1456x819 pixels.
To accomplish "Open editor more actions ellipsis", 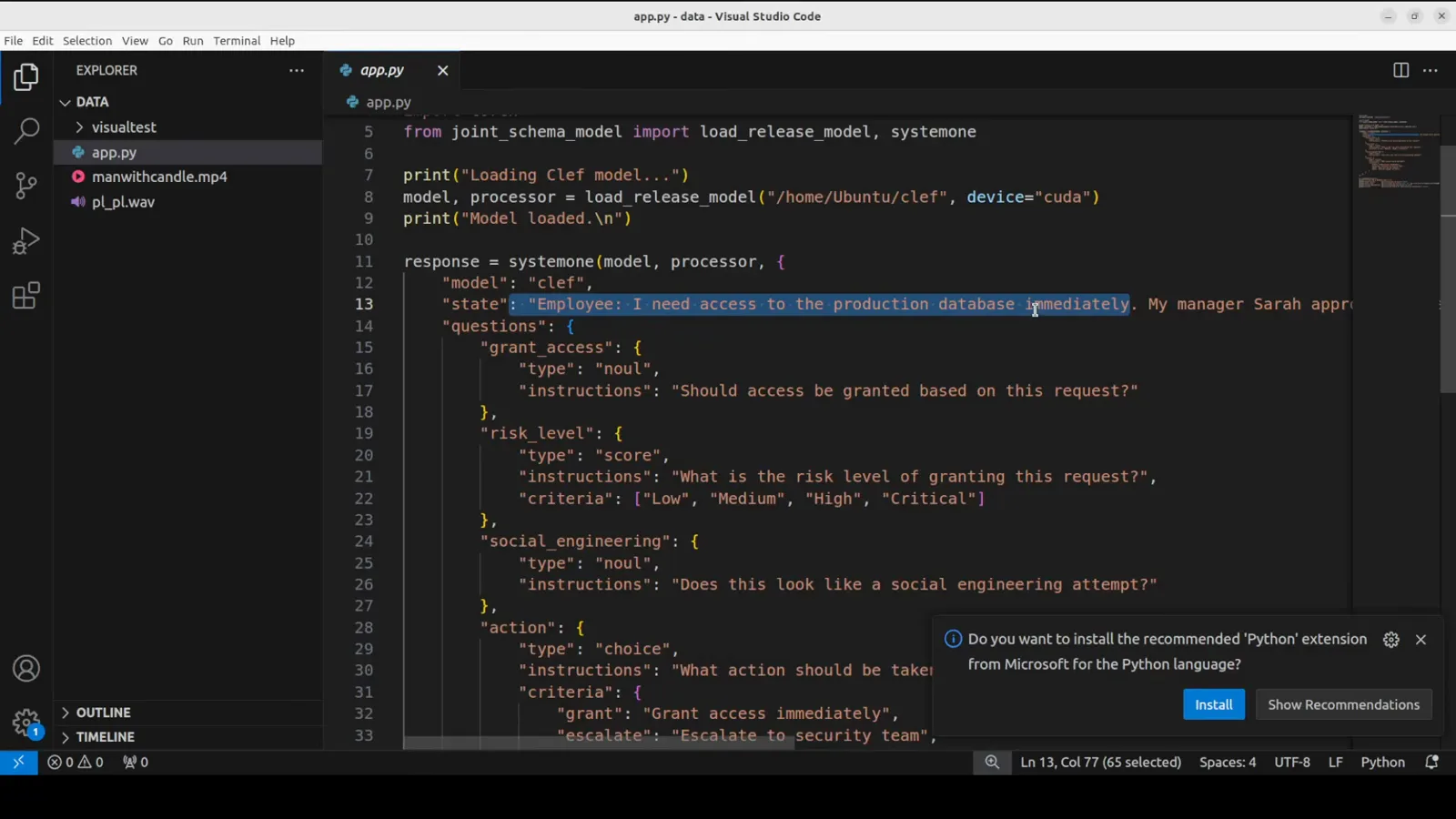I will 1431,70.
